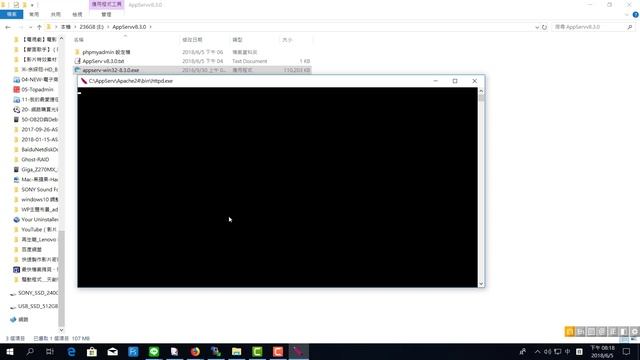This screenshot has width=640, height=360.
Task: Click the search AppServv8.3.0 input field
Action: coord(589,27)
